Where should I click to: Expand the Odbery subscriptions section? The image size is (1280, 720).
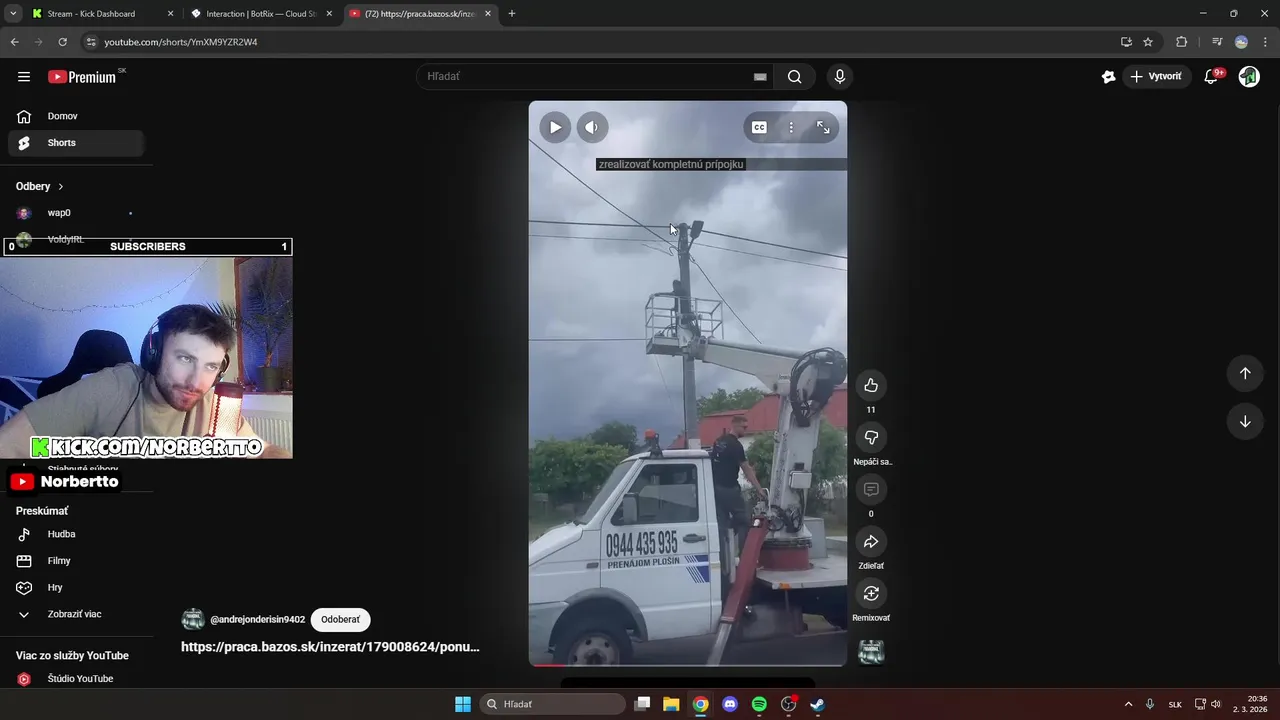(x=40, y=186)
